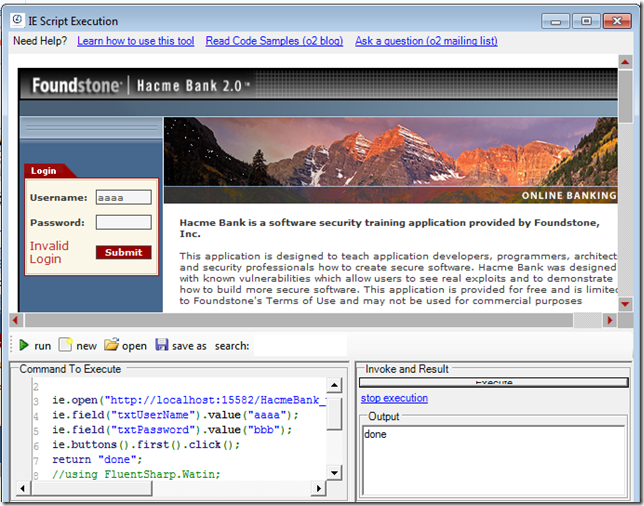The image size is (644, 506).
Task: Focus the Username input field
Action: click(x=124, y=198)
